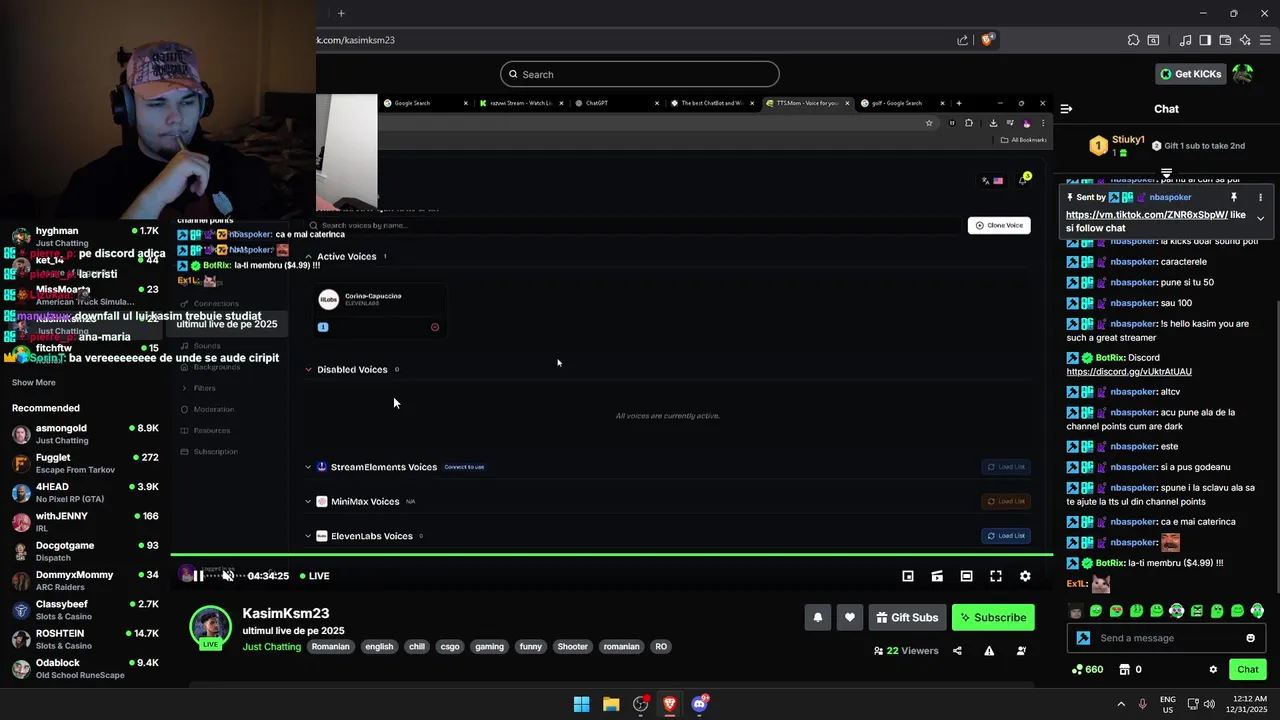This screenshot has width=1280, height=720.
Task: Enter fullscreen on video player
Action: point(996,576)
